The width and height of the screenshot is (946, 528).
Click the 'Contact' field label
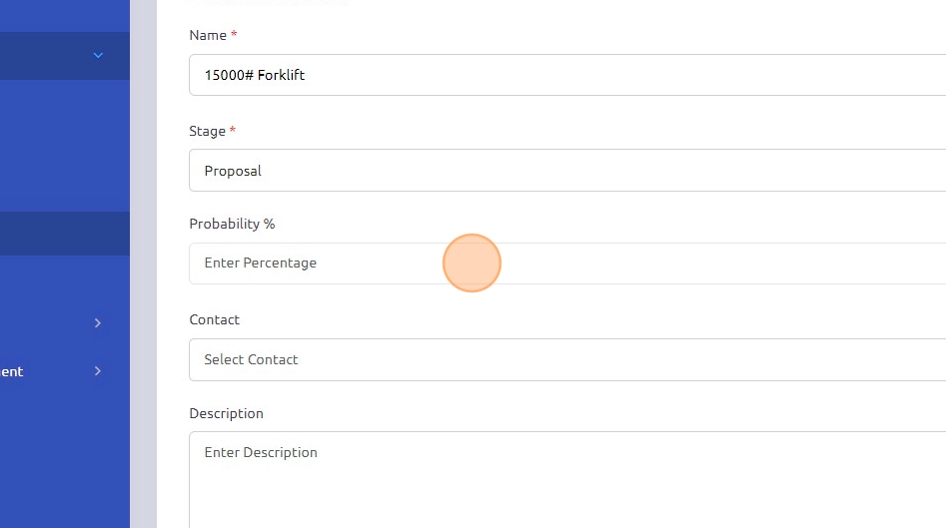coord(214,320)
